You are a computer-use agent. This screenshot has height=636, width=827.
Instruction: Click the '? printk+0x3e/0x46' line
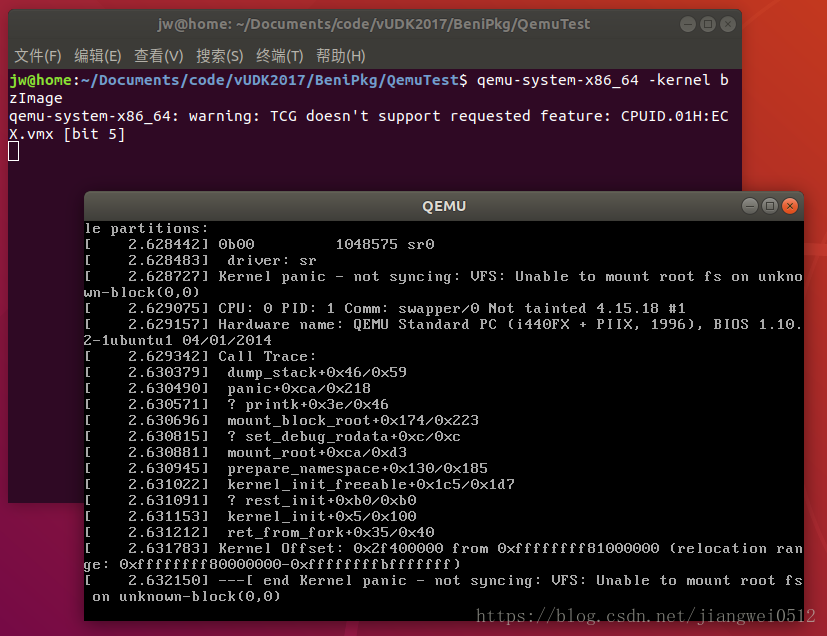pos(237,404)
